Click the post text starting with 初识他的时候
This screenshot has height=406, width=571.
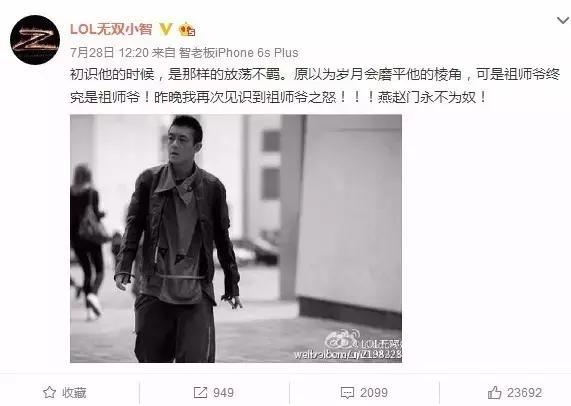coord(315,75)
